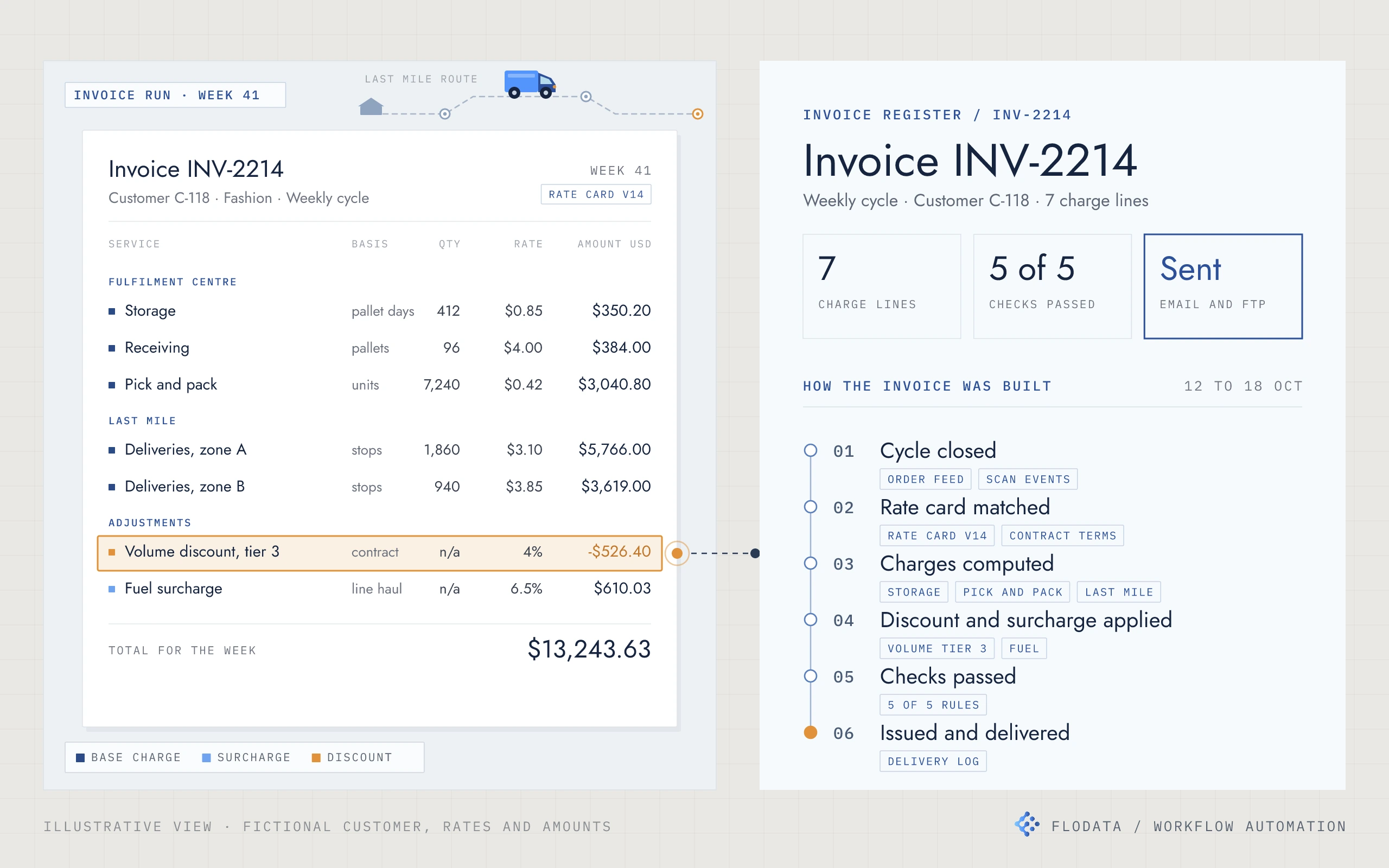
Task: Click the LAST MILE tag under Charges computed
Action: [1119, 592]
